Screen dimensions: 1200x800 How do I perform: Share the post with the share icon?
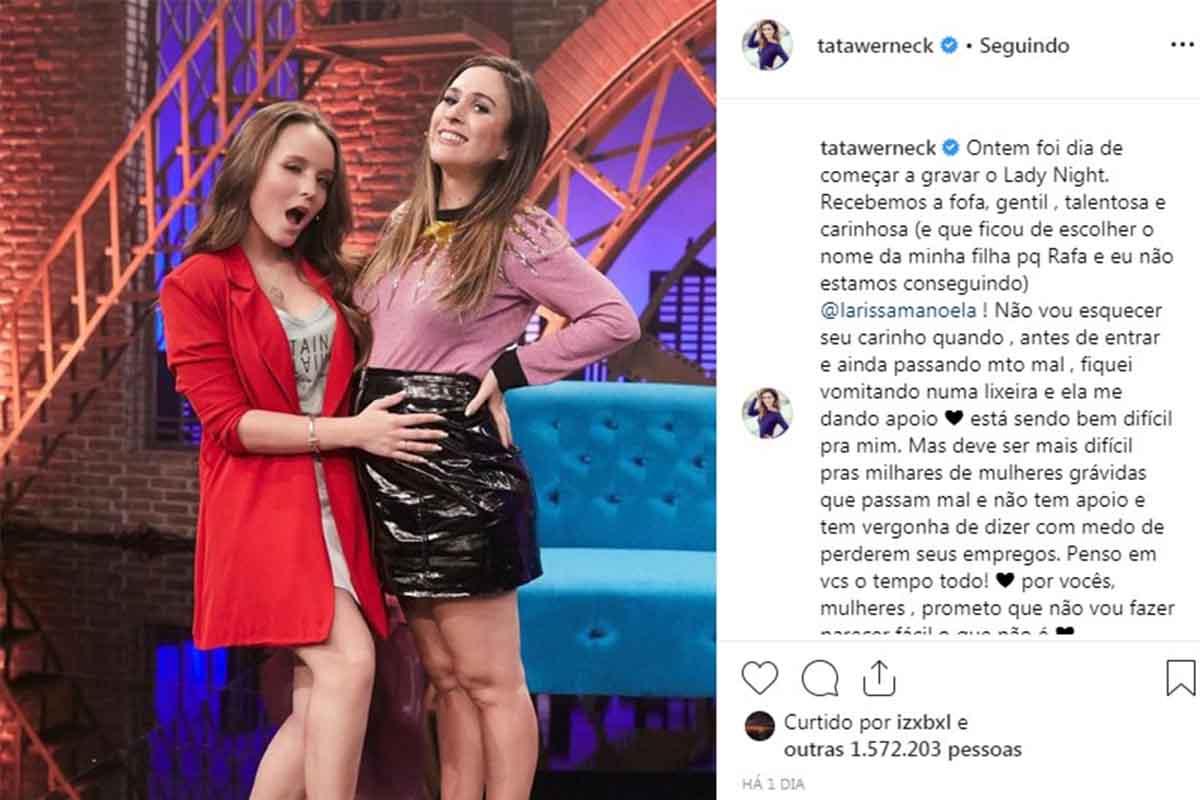point(877,676)
